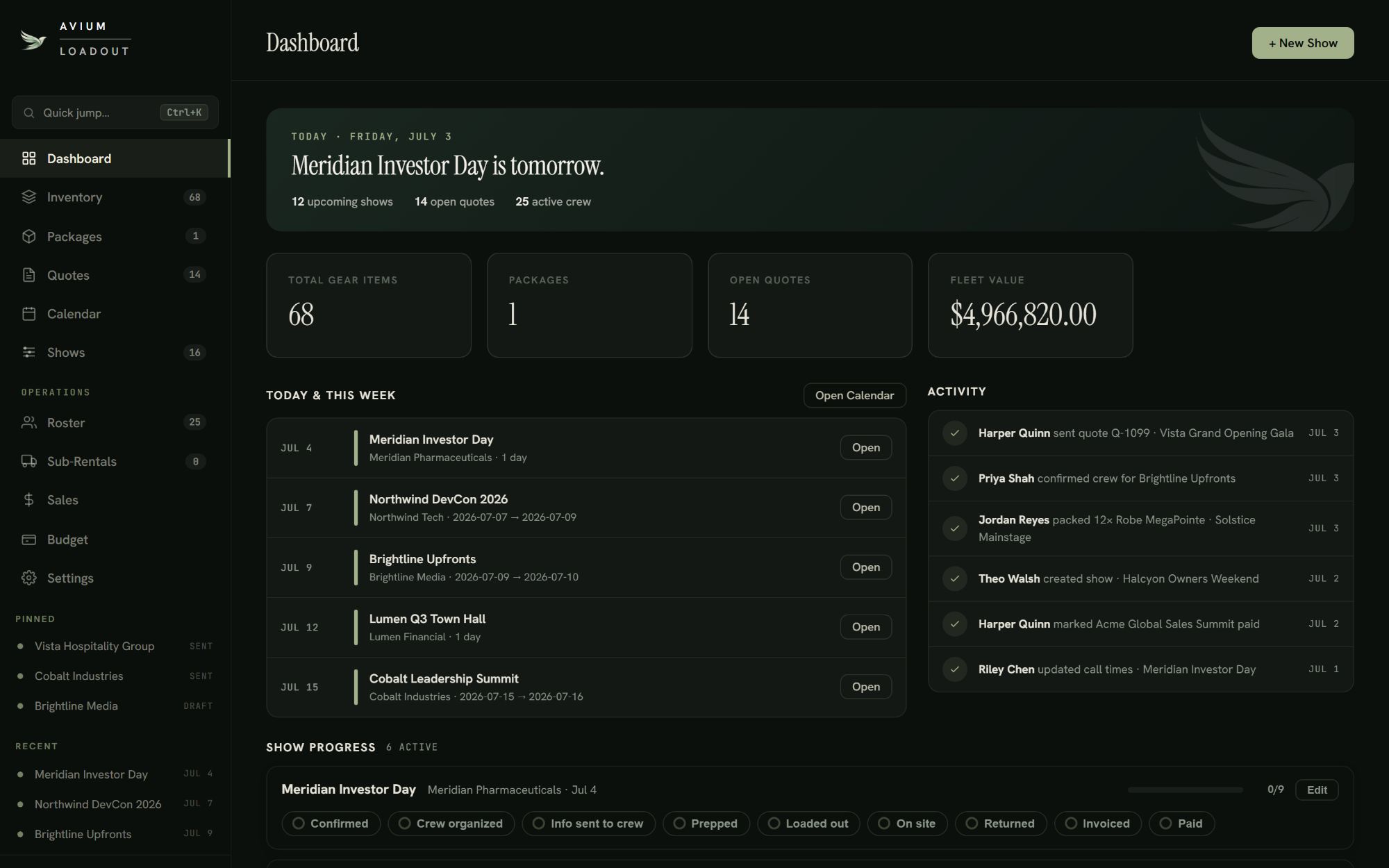This screenshot has width=1389, height=868.
Task: Open the Roster page
Action: (115, 422)
